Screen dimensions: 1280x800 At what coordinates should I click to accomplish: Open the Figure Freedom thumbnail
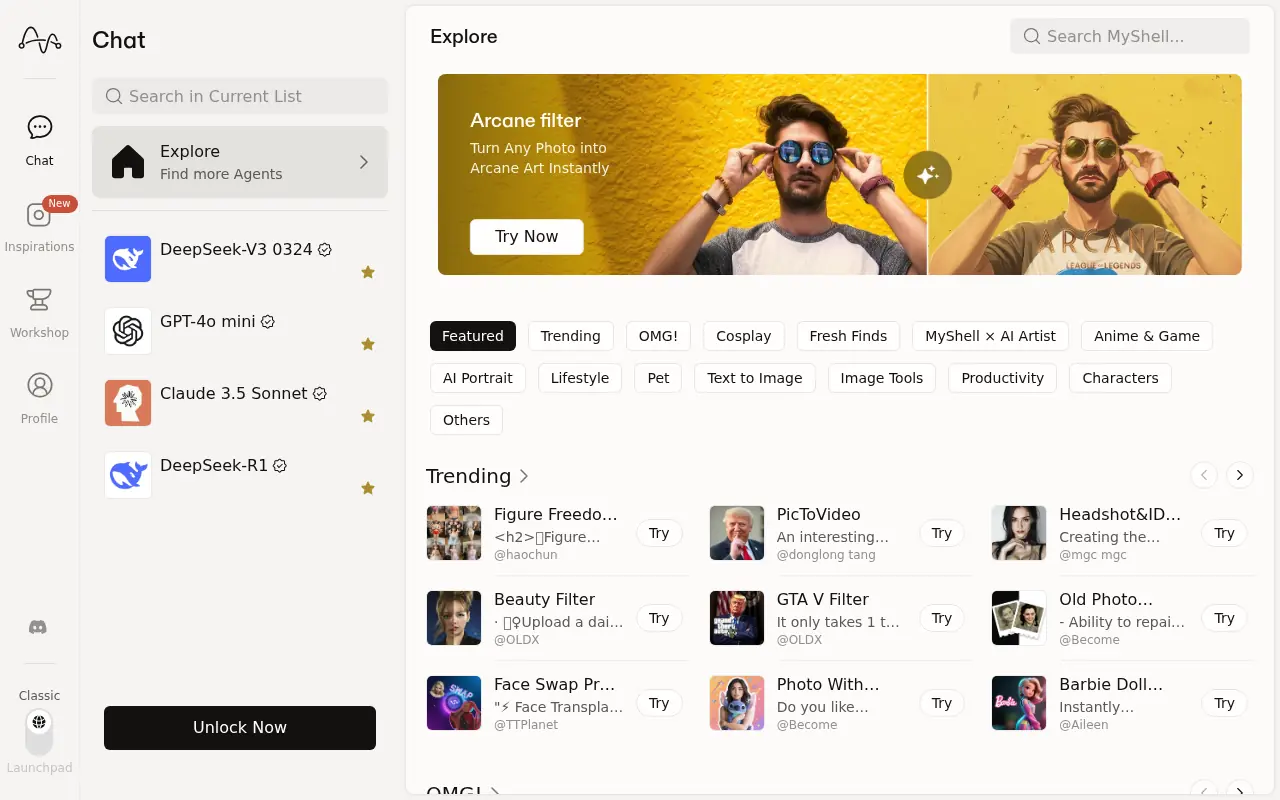click(454, 533)
